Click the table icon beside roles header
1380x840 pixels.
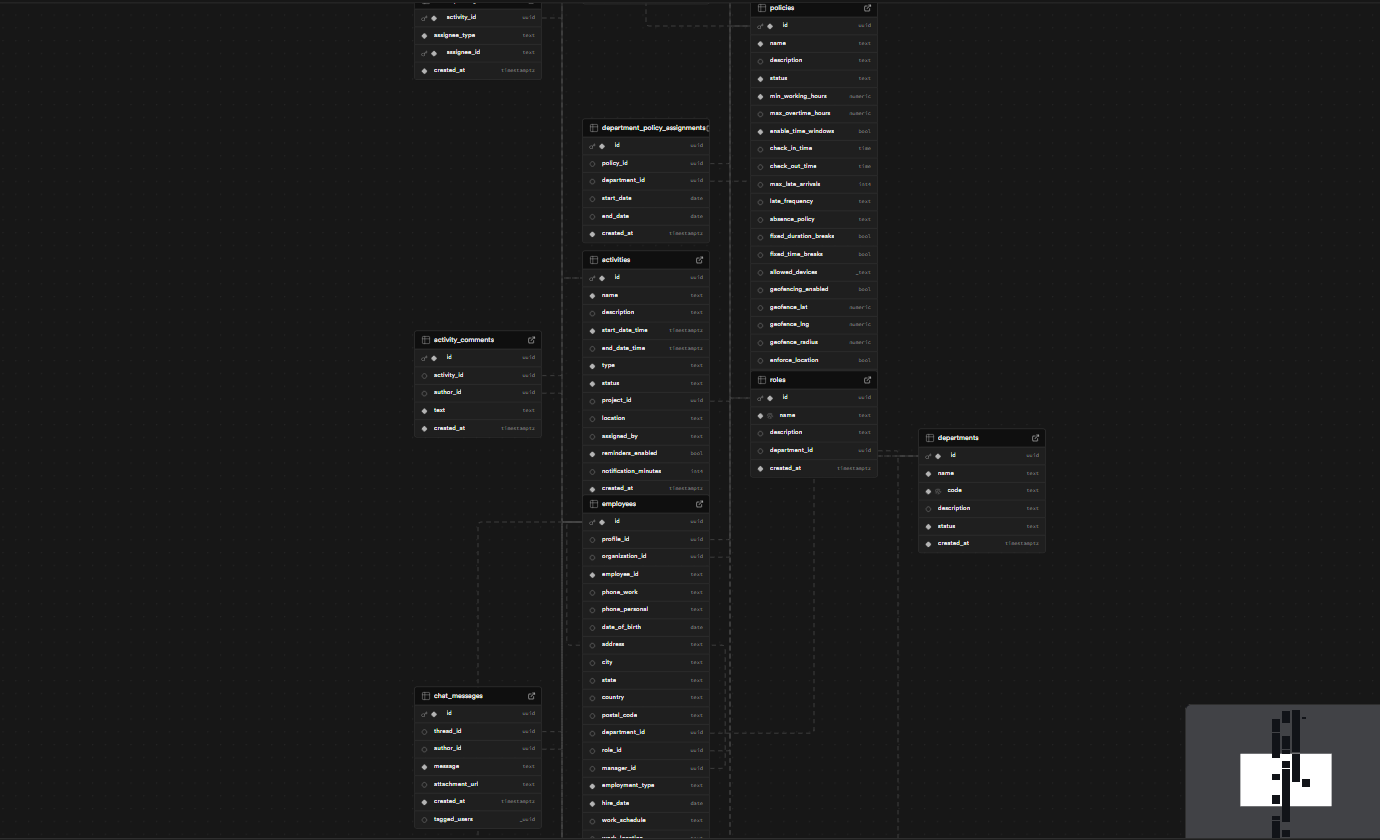tap(761, 380)
